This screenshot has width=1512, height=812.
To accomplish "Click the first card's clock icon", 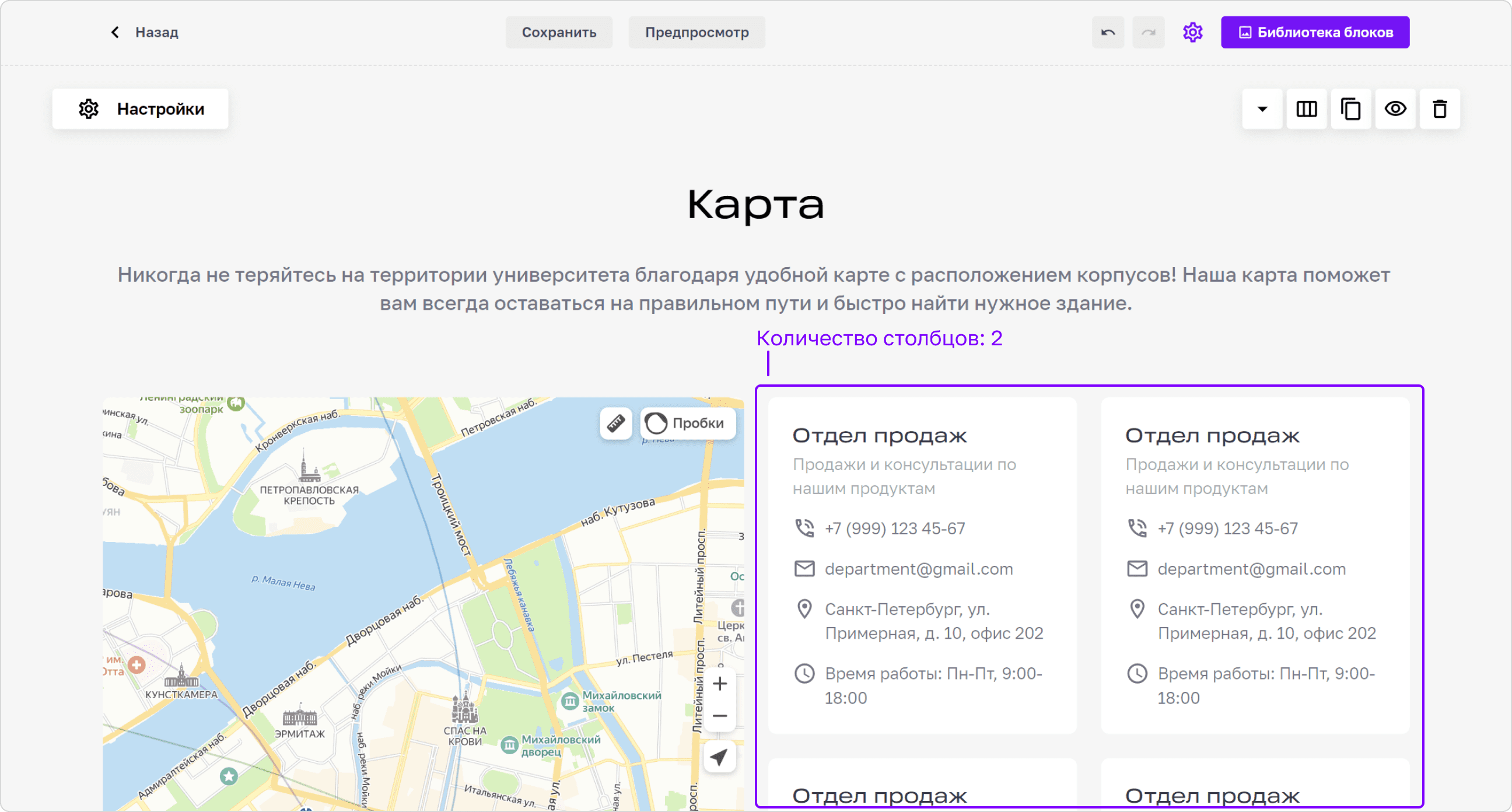I will (804, 673).
